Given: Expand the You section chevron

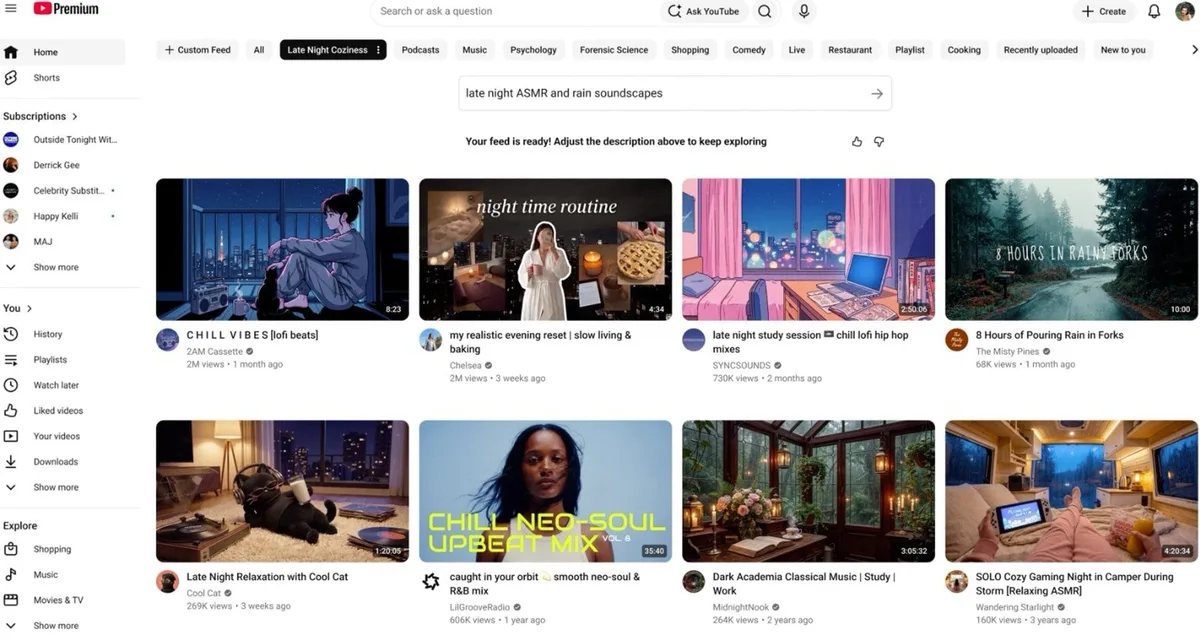Looking at the screenshot, I should pyautogui.click(x=29, y=308).
